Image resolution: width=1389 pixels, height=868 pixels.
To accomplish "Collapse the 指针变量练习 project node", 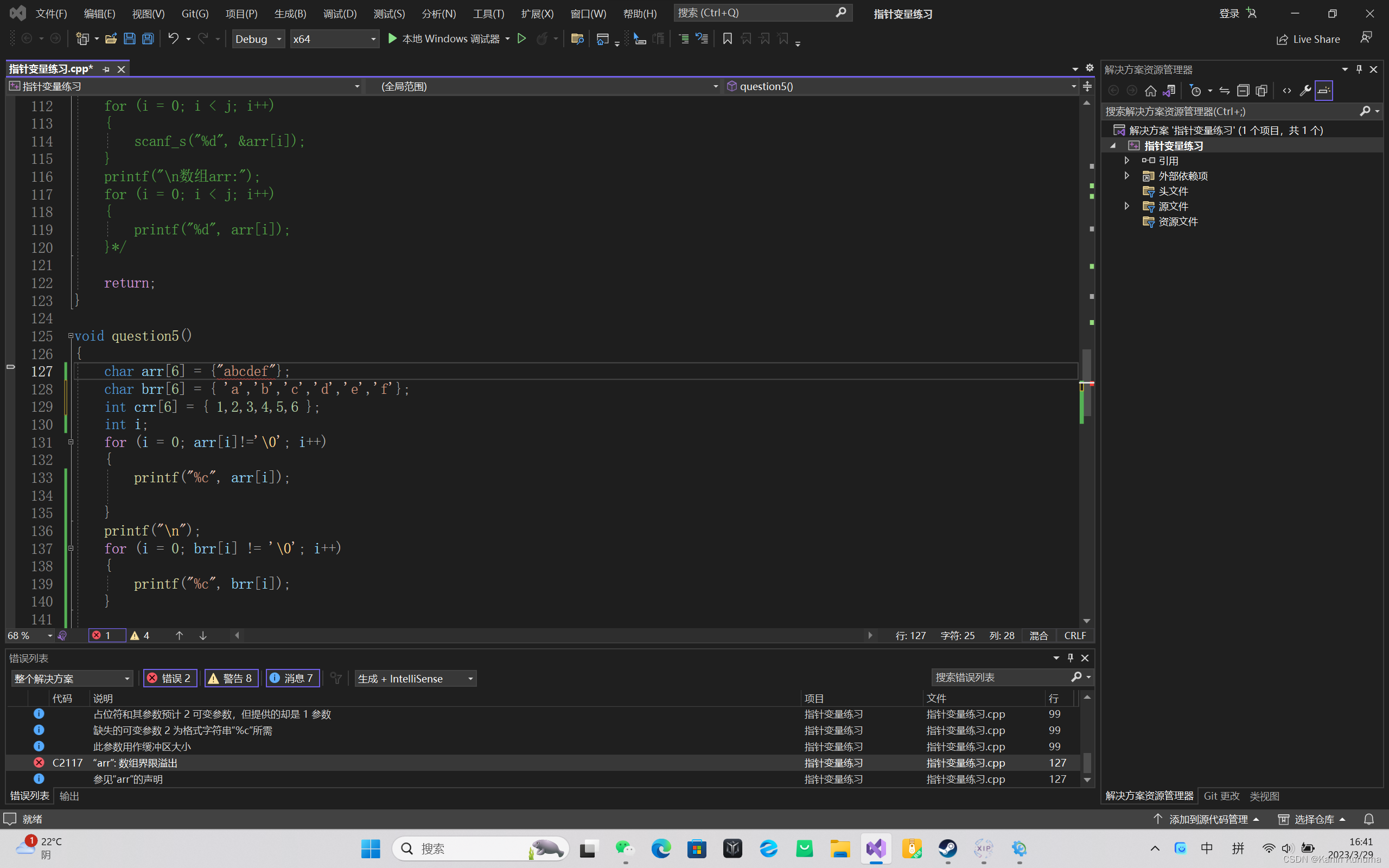I will 1113,146.
